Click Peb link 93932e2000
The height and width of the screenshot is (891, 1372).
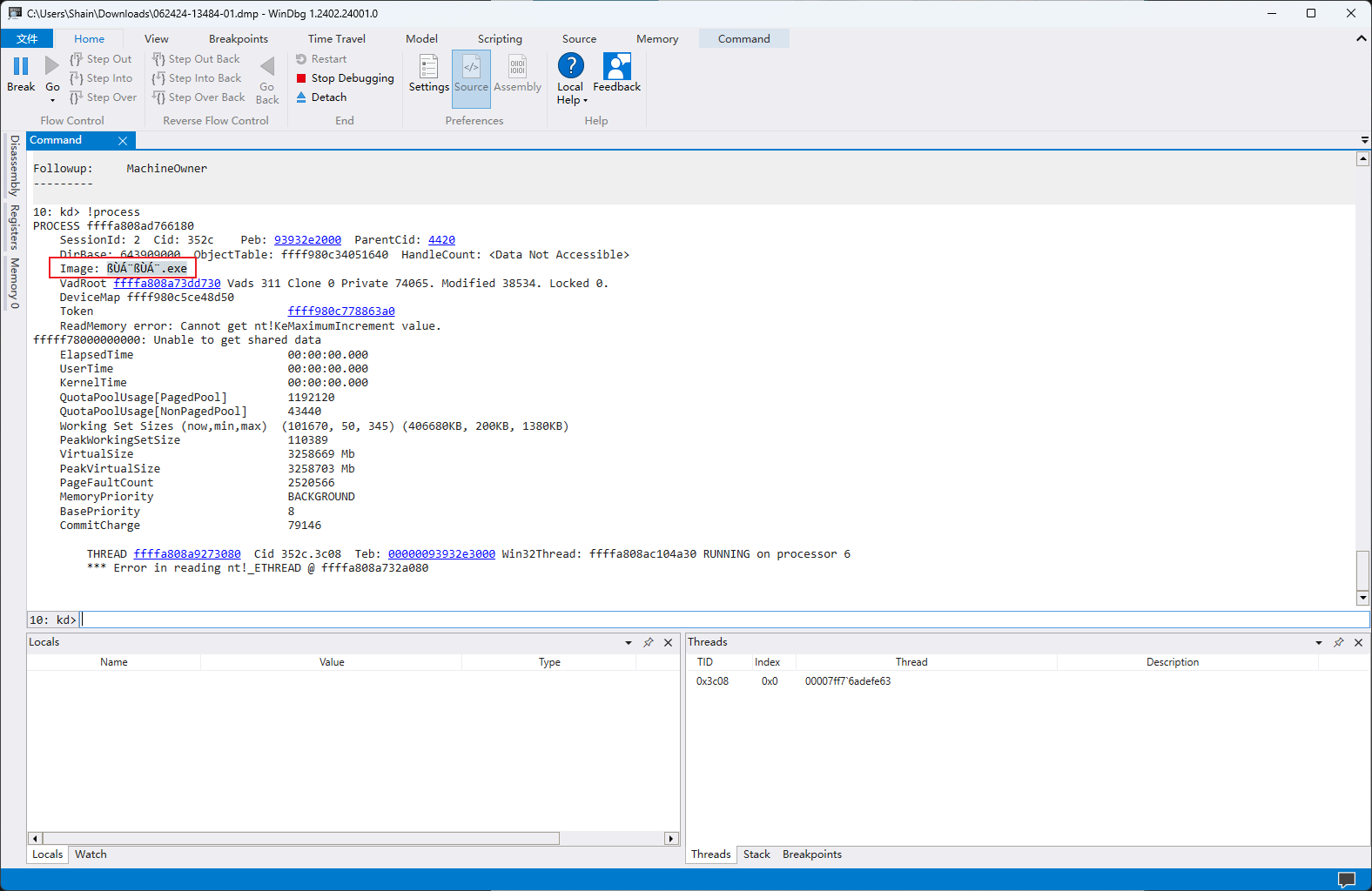point(307,240)
